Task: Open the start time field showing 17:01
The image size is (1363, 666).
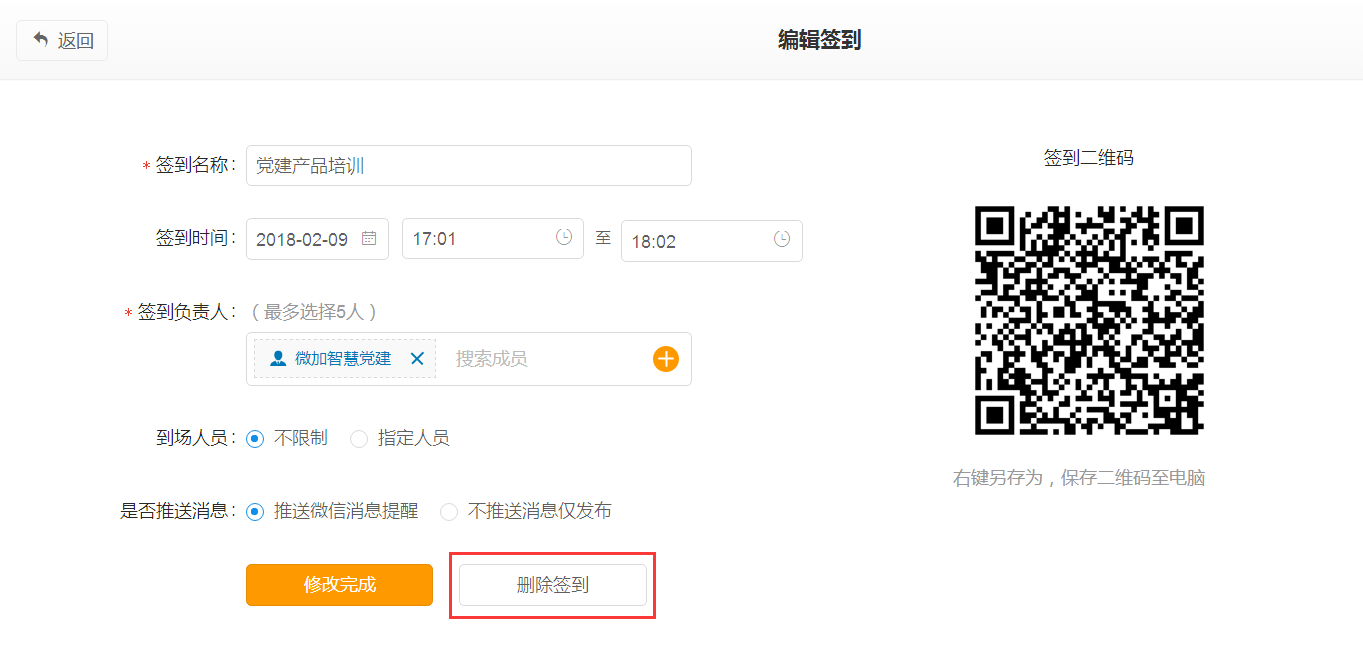Action: 493,239
